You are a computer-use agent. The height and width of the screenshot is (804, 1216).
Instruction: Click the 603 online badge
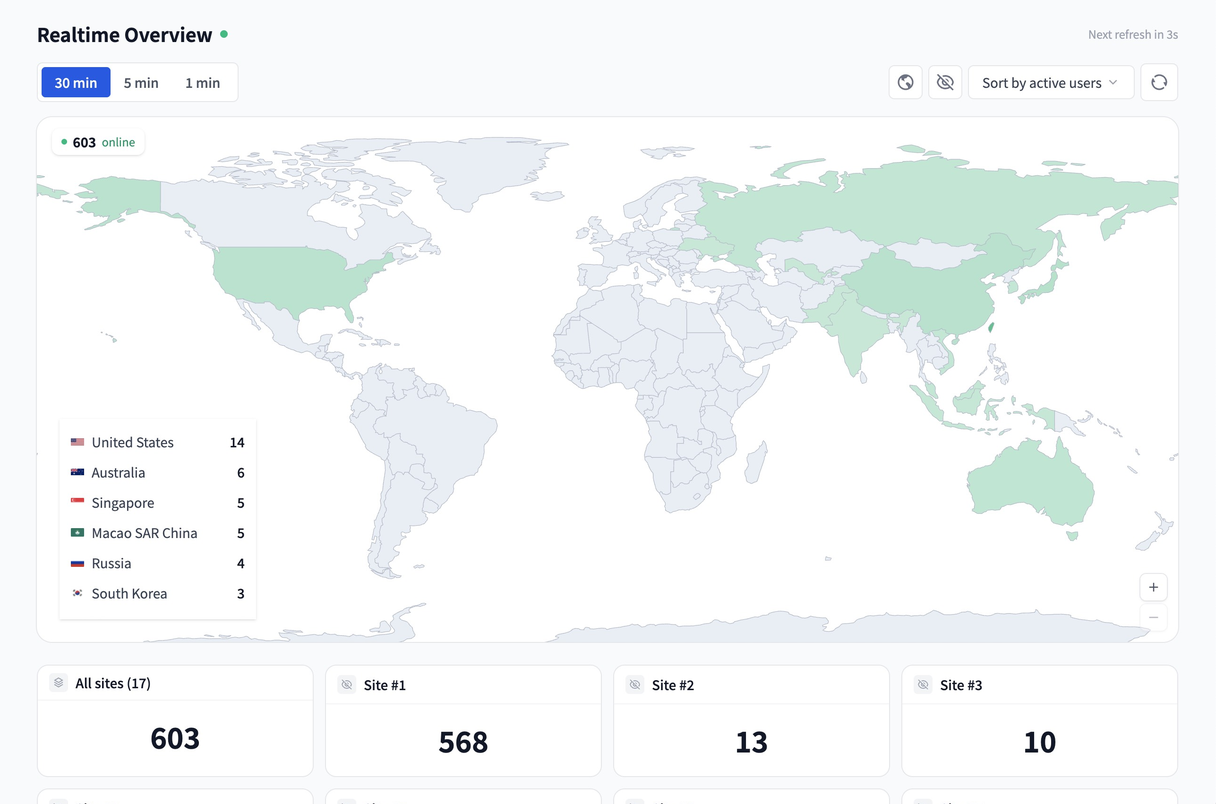(x=98, y=142)
